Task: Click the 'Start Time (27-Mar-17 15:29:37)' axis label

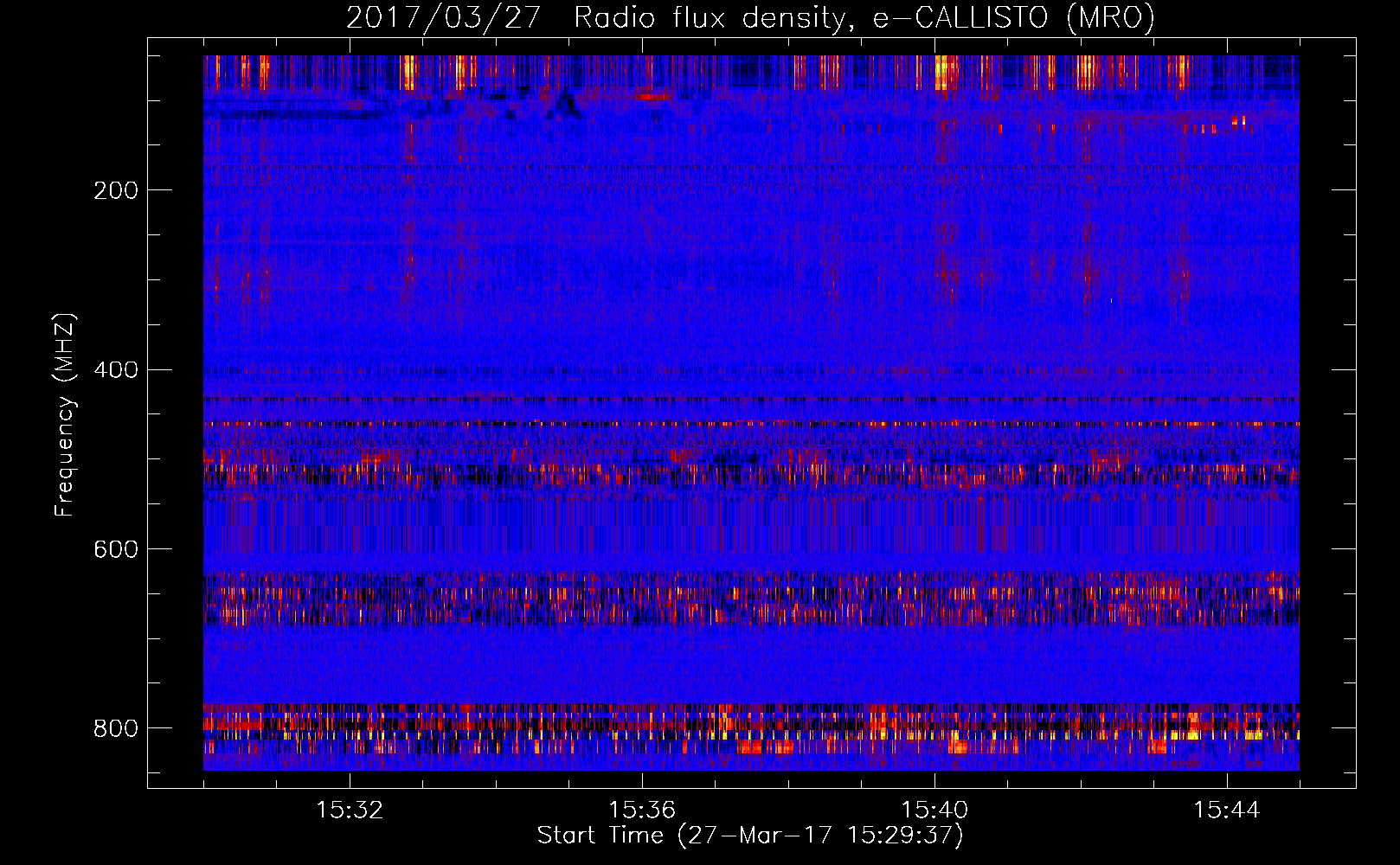Action: [750, 836]
